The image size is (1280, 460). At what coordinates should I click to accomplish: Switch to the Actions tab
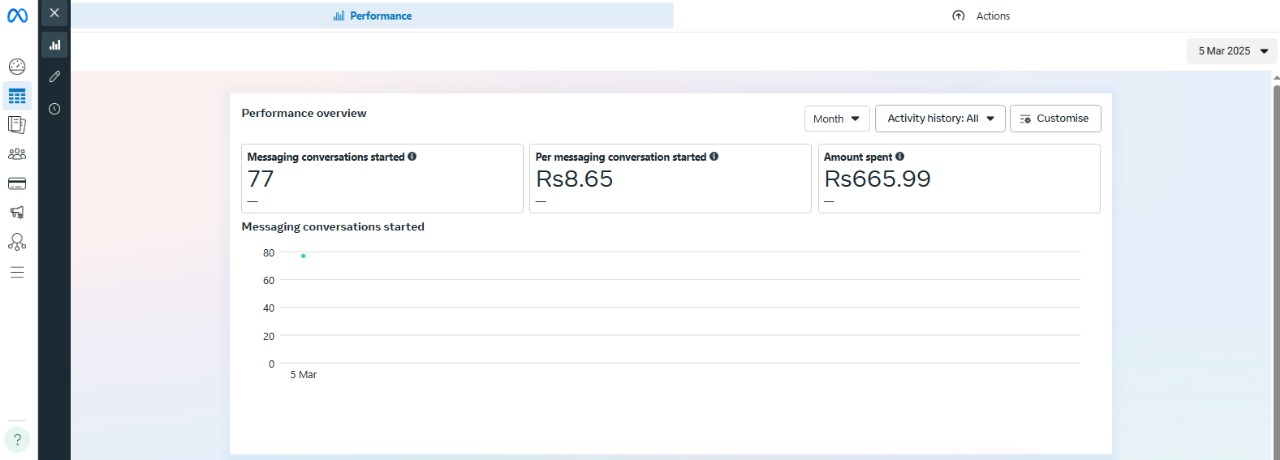pos(980,16)
